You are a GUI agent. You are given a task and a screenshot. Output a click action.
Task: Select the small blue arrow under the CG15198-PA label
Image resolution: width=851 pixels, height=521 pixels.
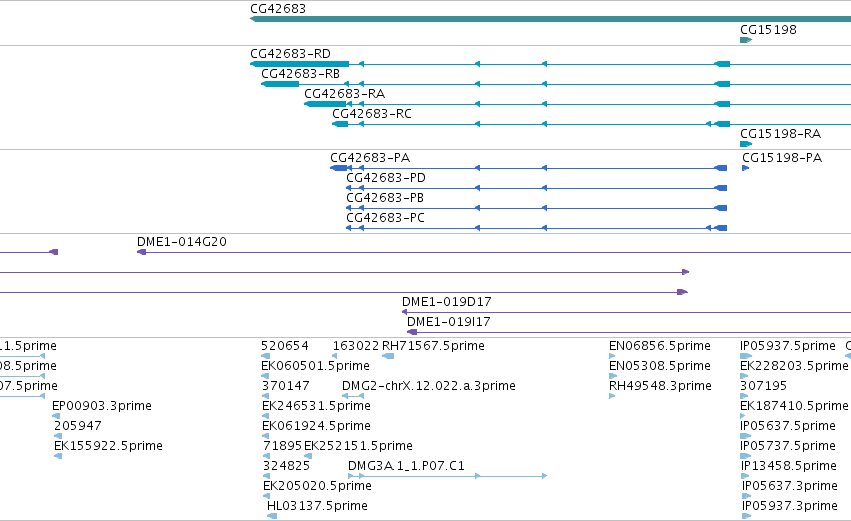pyautogui.click(x=746, y=168)
